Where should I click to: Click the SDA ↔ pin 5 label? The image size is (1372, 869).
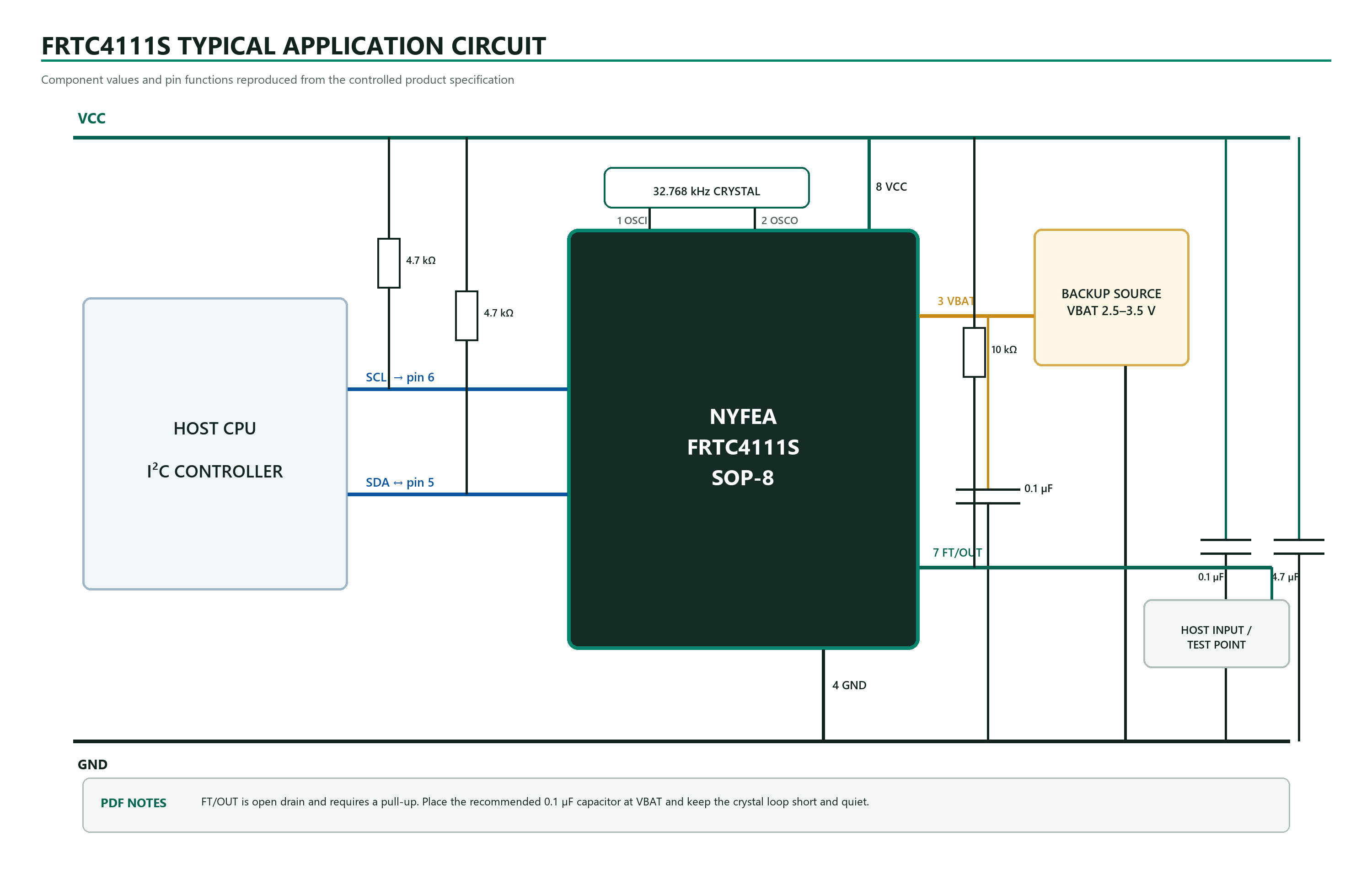pyautogui.click(x=400, y=483)
